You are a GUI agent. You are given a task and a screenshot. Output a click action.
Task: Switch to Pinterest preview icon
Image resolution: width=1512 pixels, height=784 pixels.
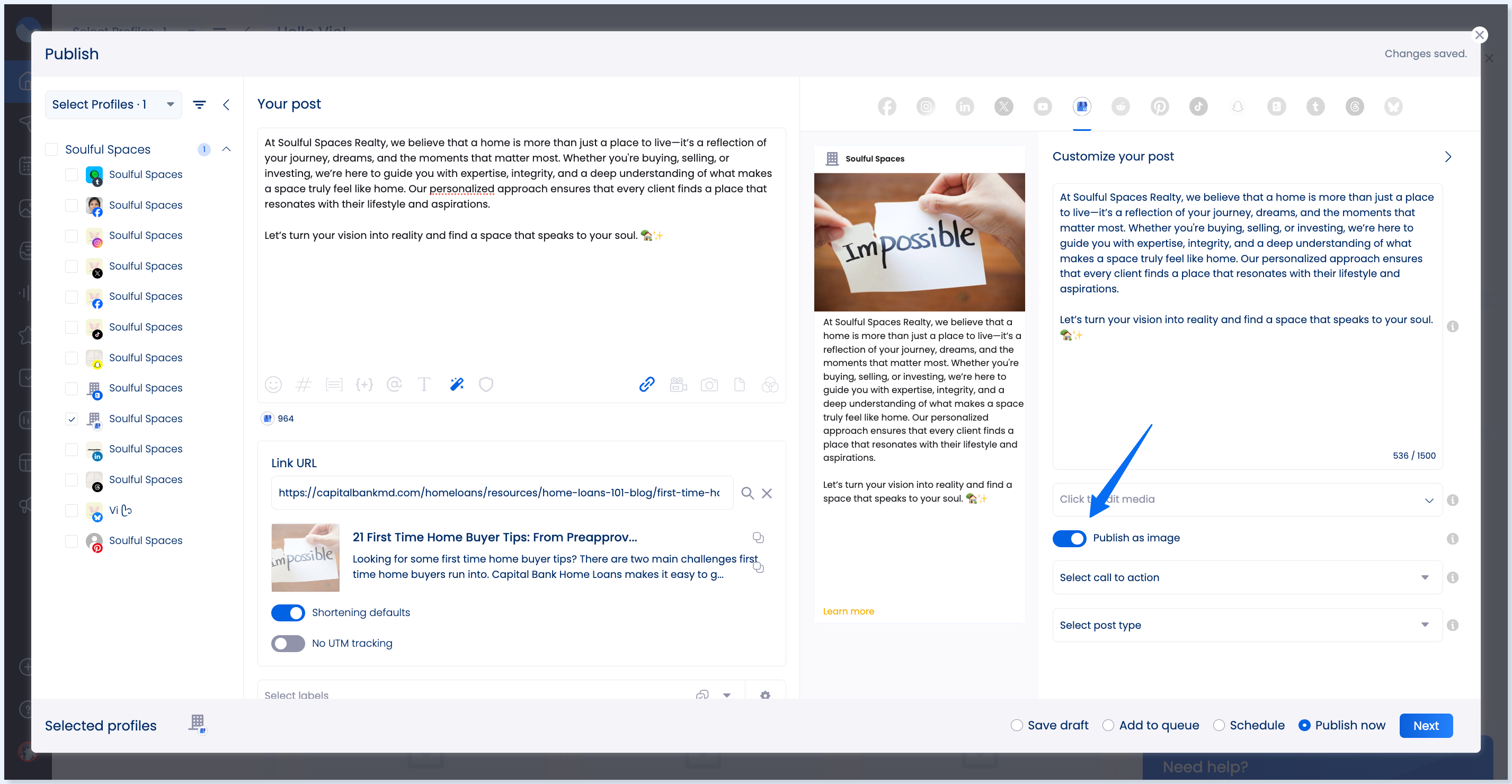[1159, 106]
